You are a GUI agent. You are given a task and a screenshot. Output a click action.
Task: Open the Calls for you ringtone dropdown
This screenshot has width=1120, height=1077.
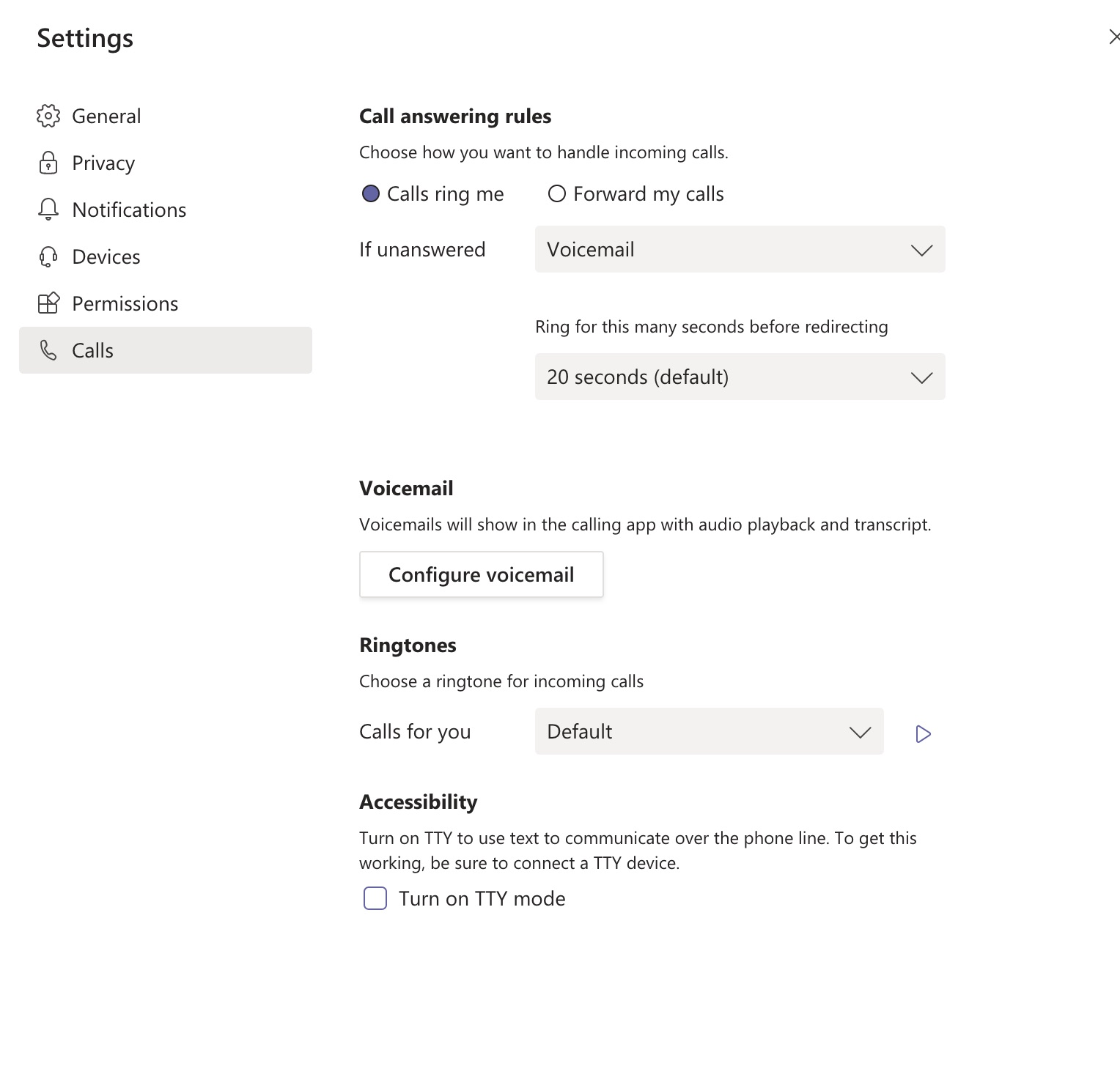[709, 731]
